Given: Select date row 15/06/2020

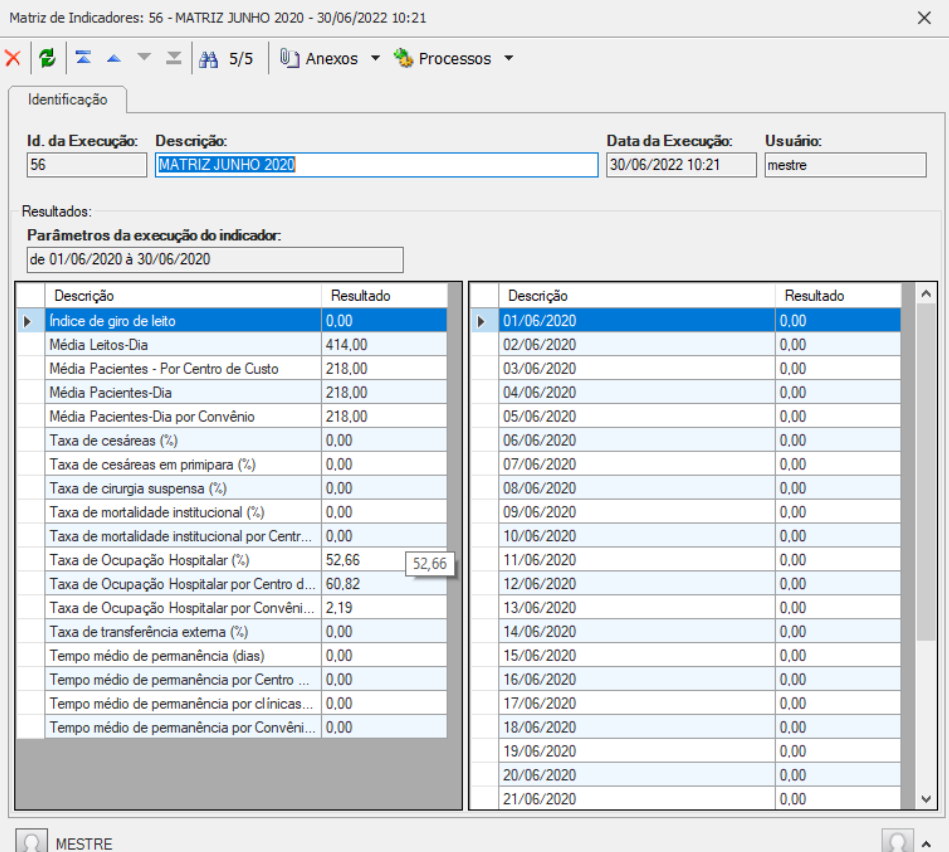Looking at the screenshot, I should coord(686,655).
